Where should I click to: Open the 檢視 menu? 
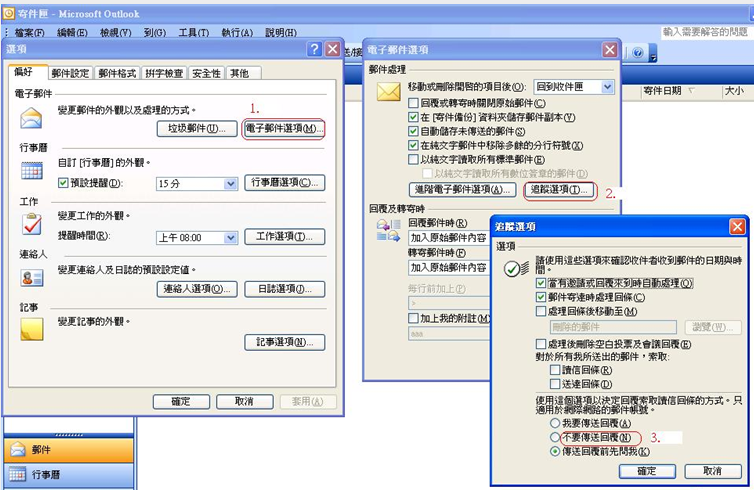click(x=115, y=32)
